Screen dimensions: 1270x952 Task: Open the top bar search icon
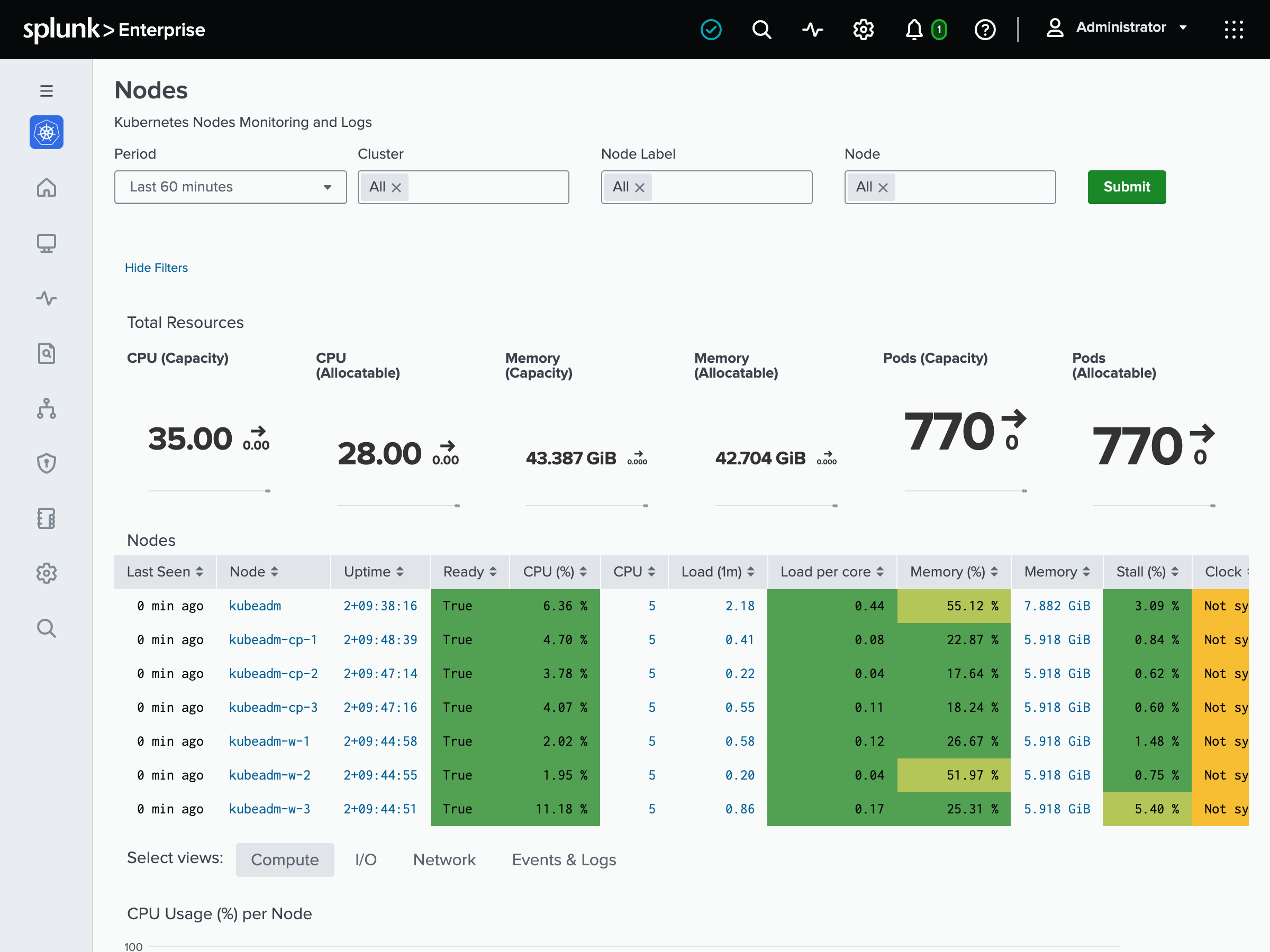(761, 29)
